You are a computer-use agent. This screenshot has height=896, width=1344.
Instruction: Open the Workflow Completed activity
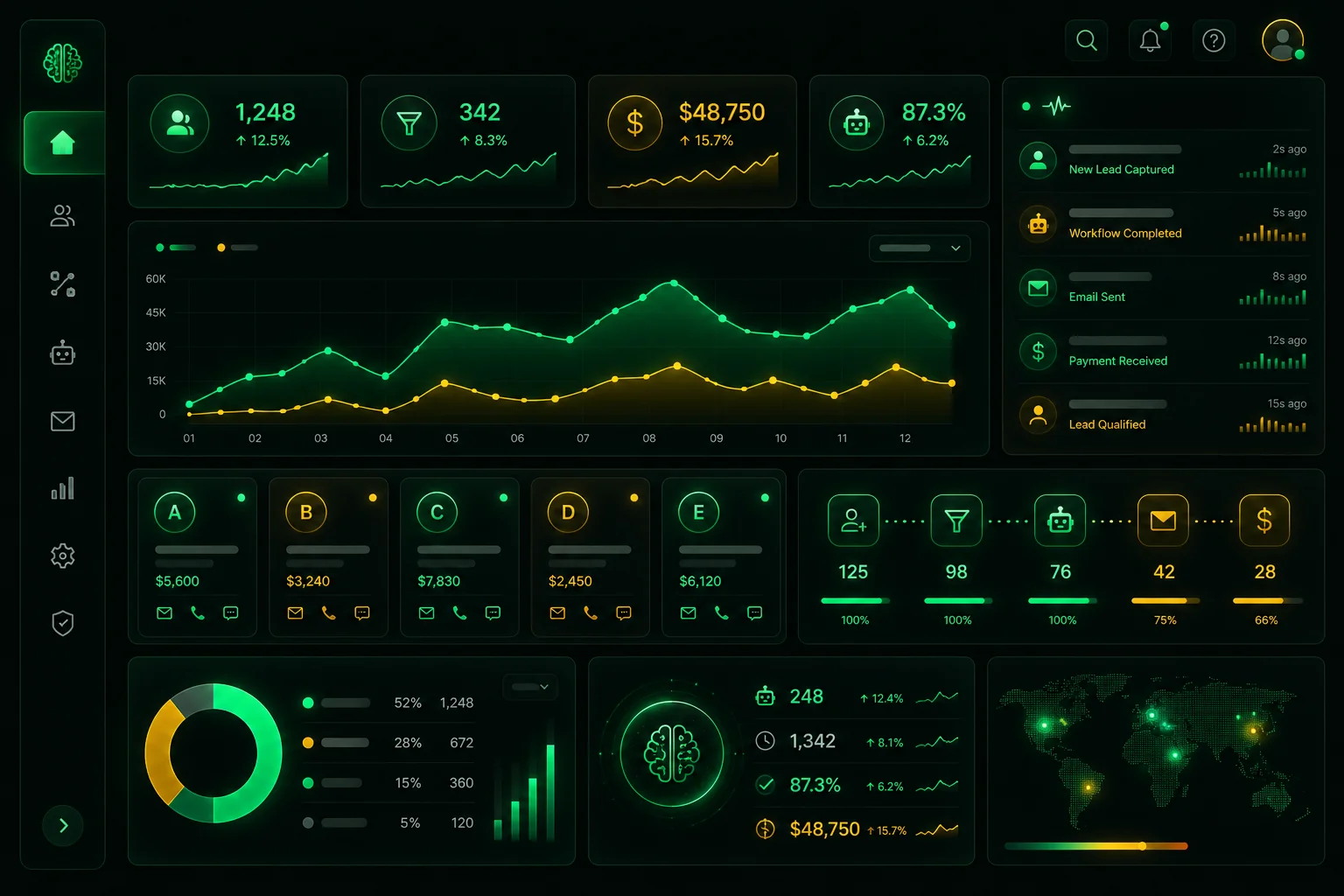1163,224
